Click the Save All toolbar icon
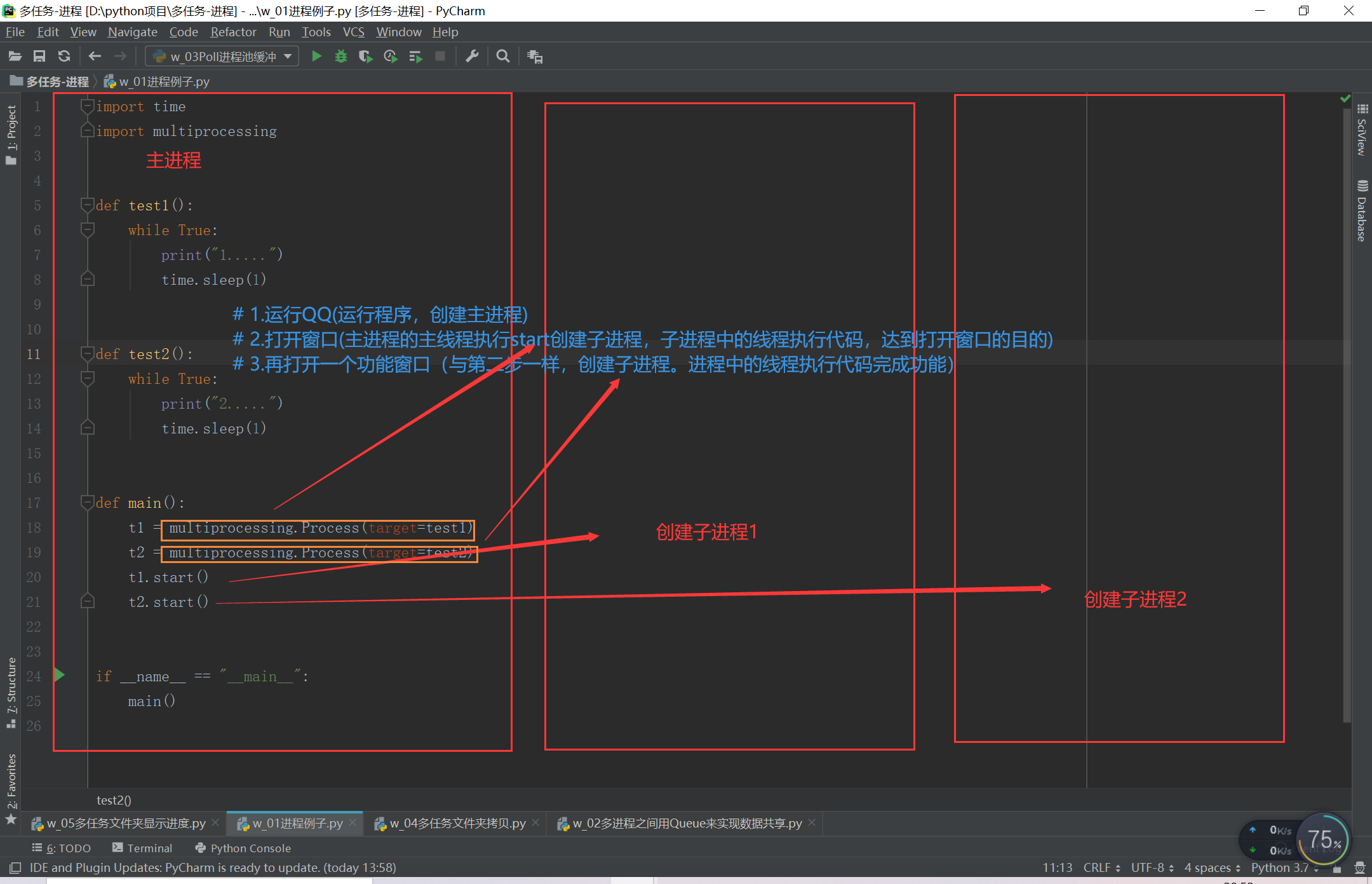 pos(39,57)
